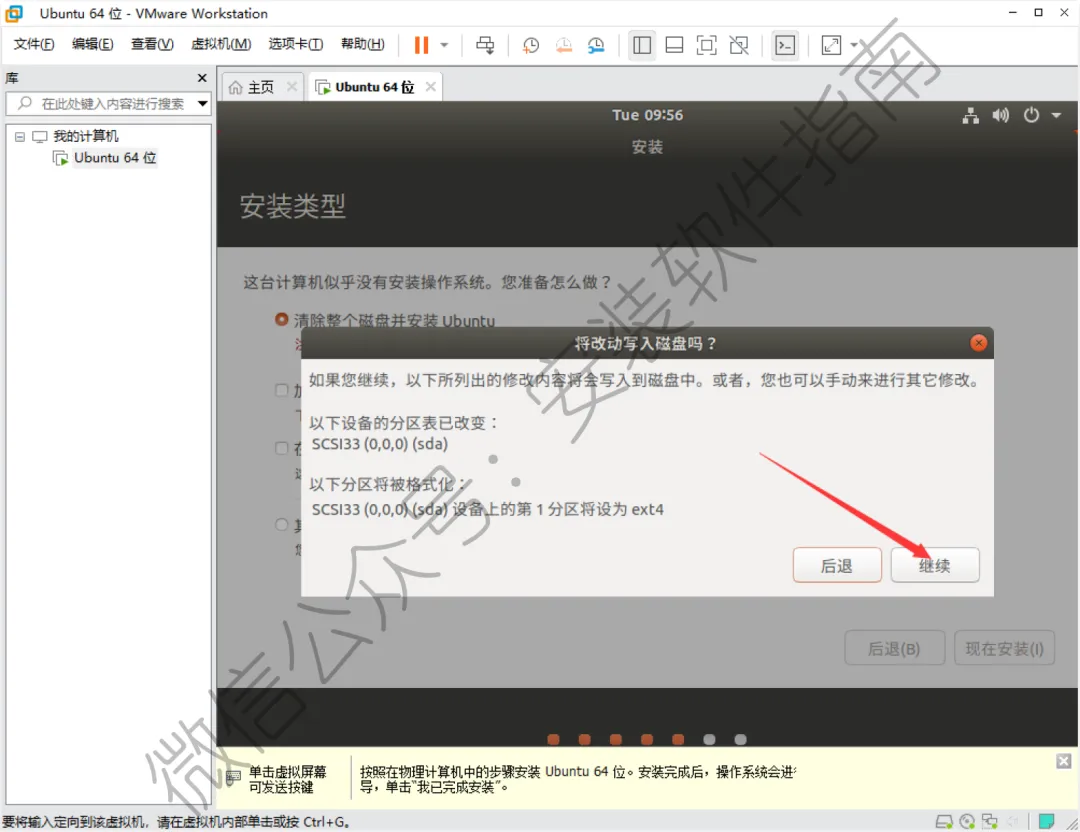Viewport: 1080px width, 832px height.
Task: Select the last installation type radio button
Action: 281,525
